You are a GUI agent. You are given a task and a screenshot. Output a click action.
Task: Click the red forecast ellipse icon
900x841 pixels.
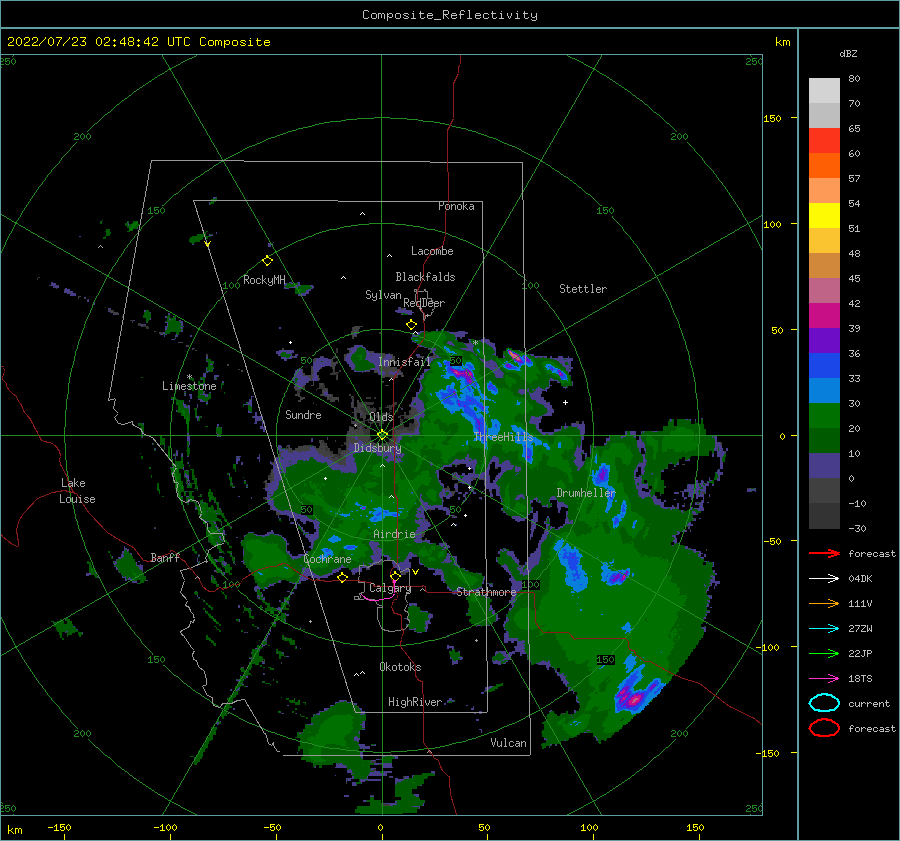pos(824,728)
